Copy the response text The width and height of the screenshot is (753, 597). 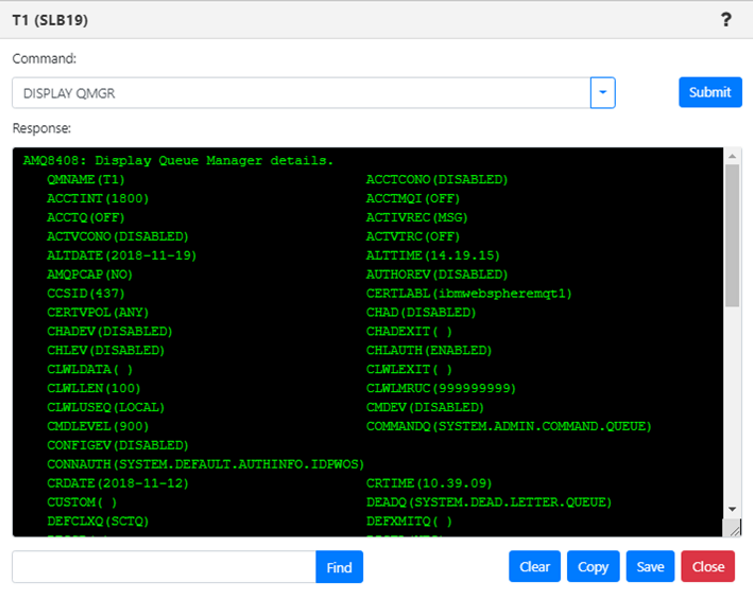(x=593, y=567)
